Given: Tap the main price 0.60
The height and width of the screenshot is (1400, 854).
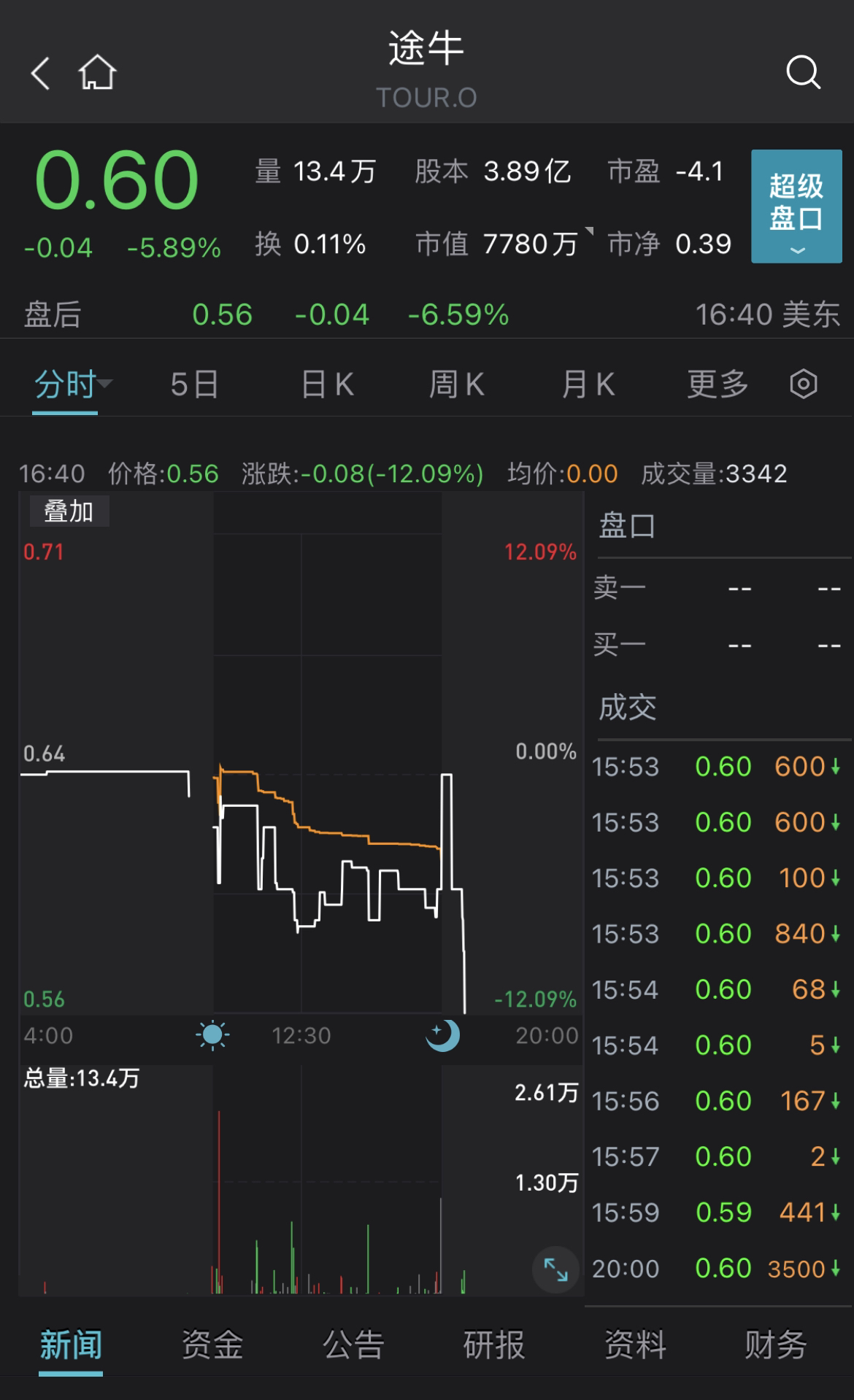Looking at the screenshot, I should (x=117, y=179).
